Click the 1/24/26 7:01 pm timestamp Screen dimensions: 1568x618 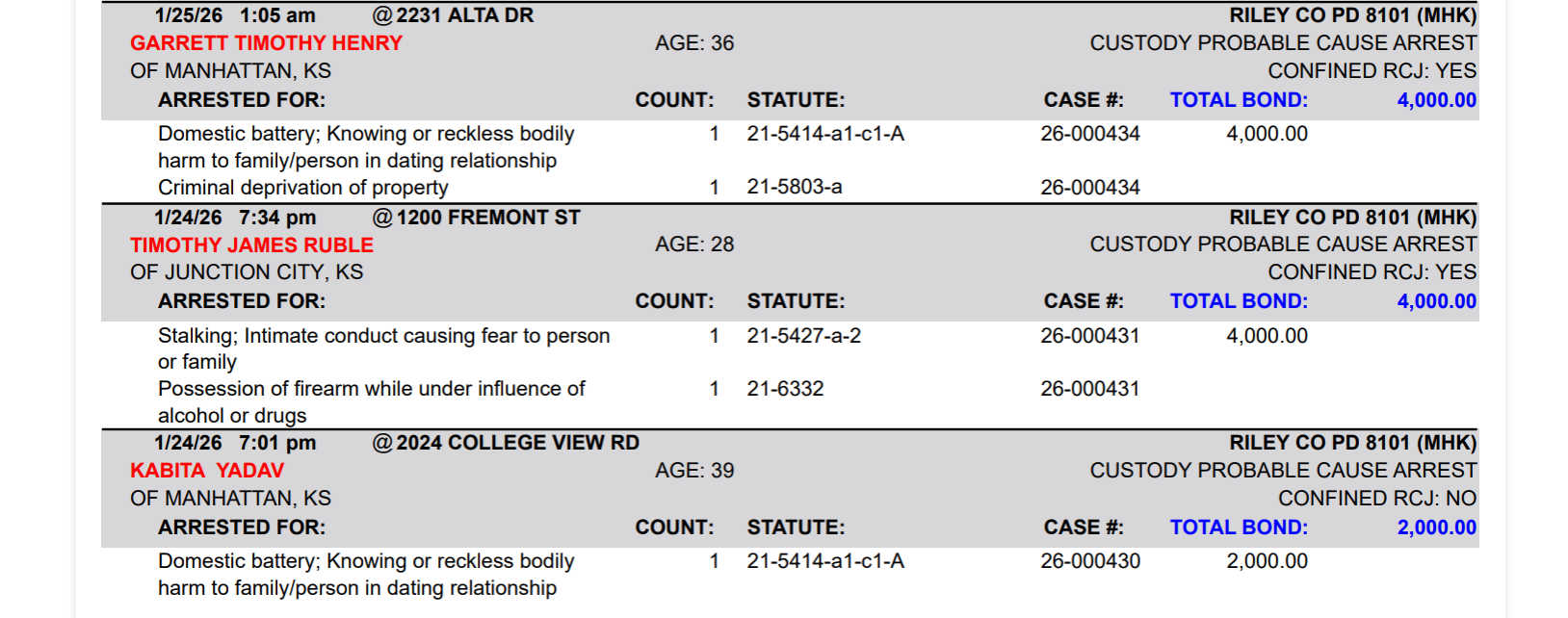234,443
